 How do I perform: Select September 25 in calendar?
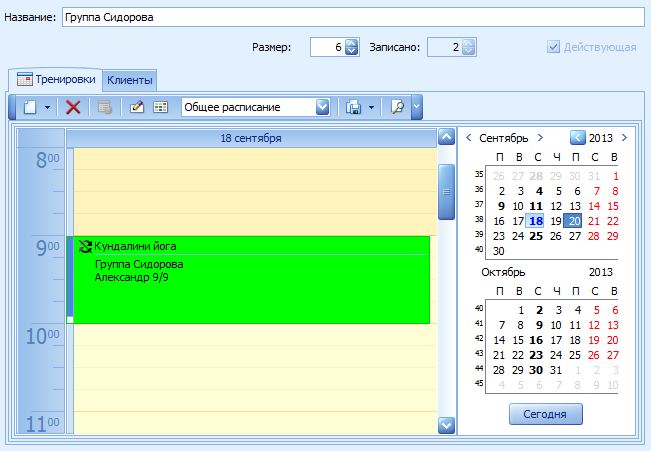coord(536,236)
